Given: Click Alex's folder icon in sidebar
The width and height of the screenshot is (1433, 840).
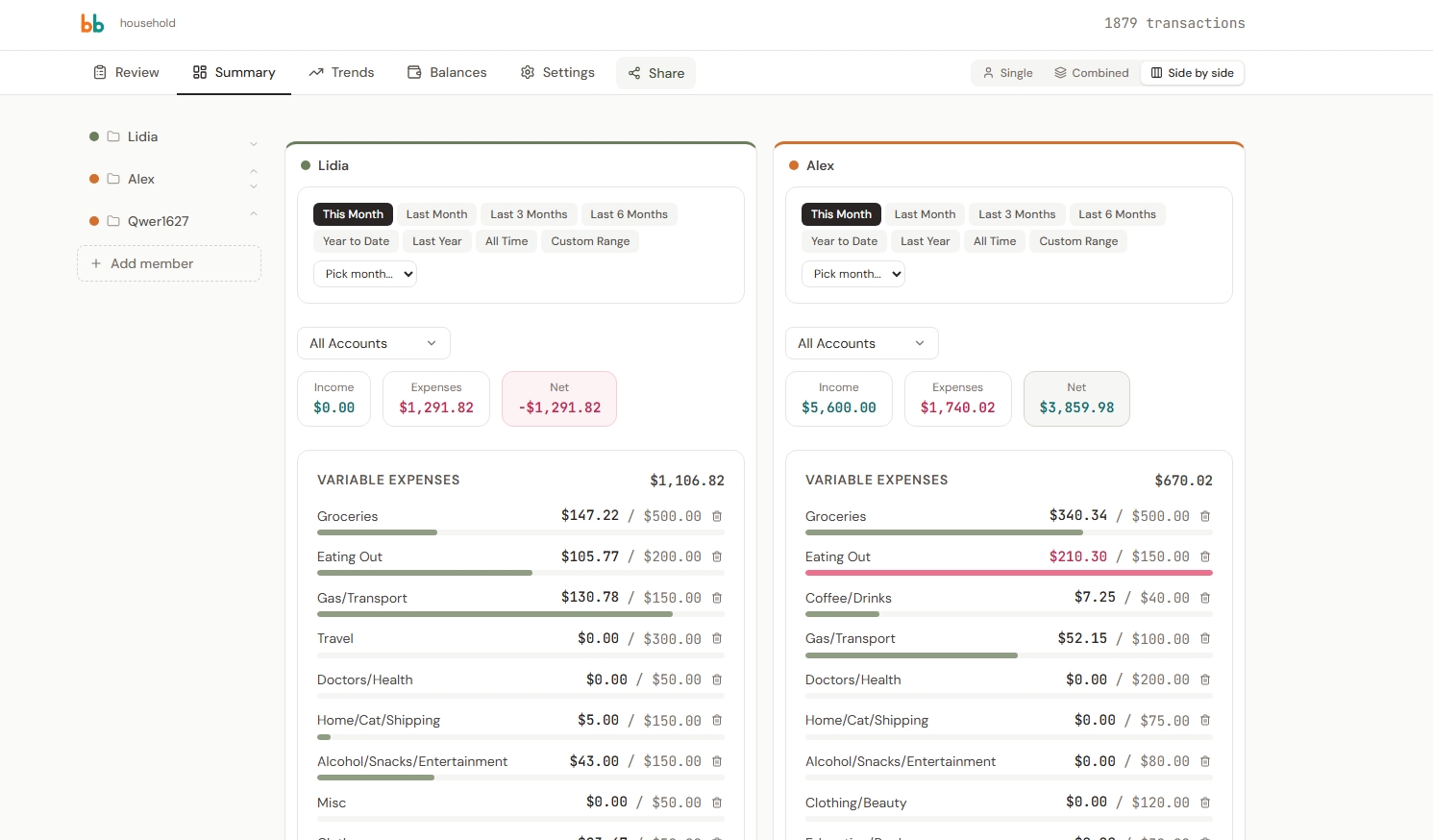Looking at the screenshot, I should coord(113,179).
